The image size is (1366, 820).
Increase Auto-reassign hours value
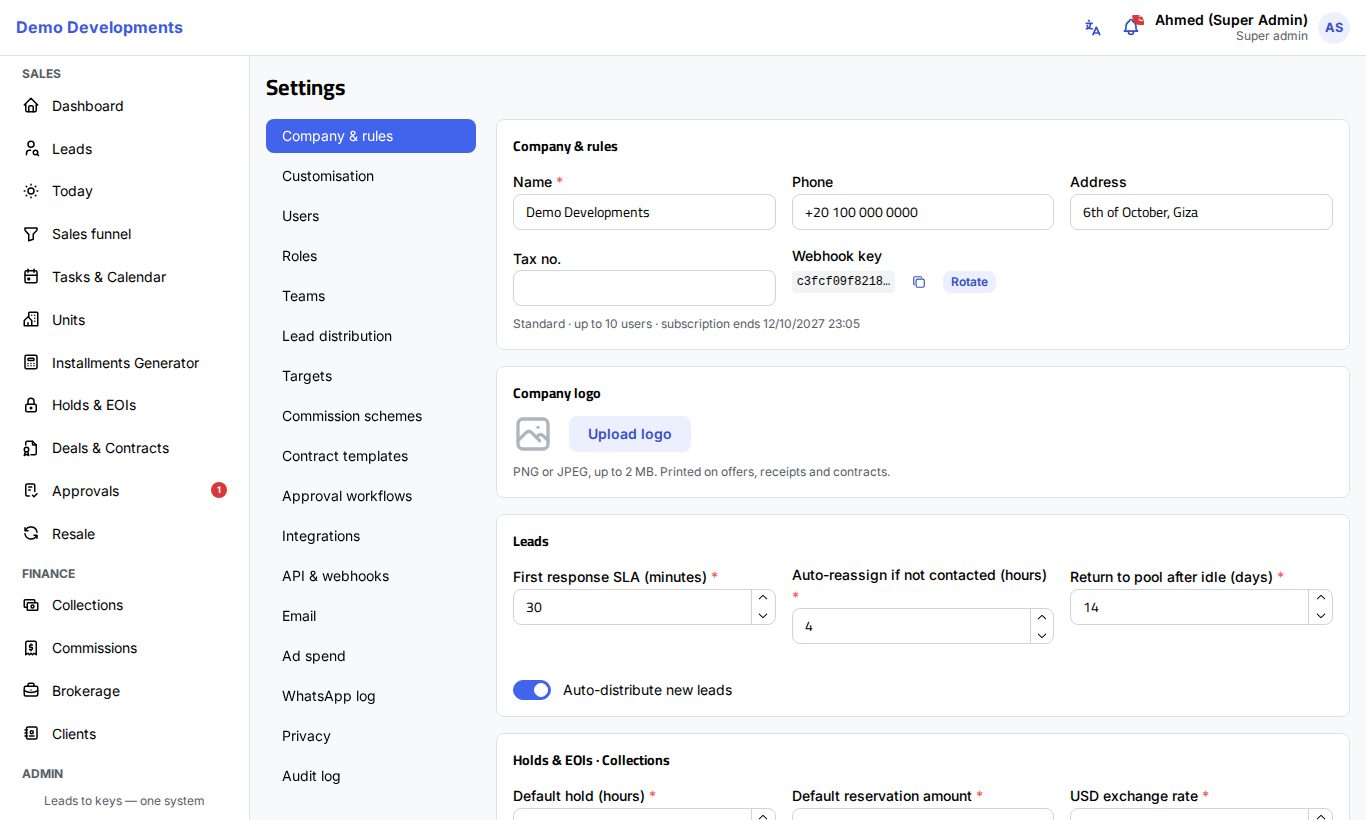click(x=1042, y=617)
